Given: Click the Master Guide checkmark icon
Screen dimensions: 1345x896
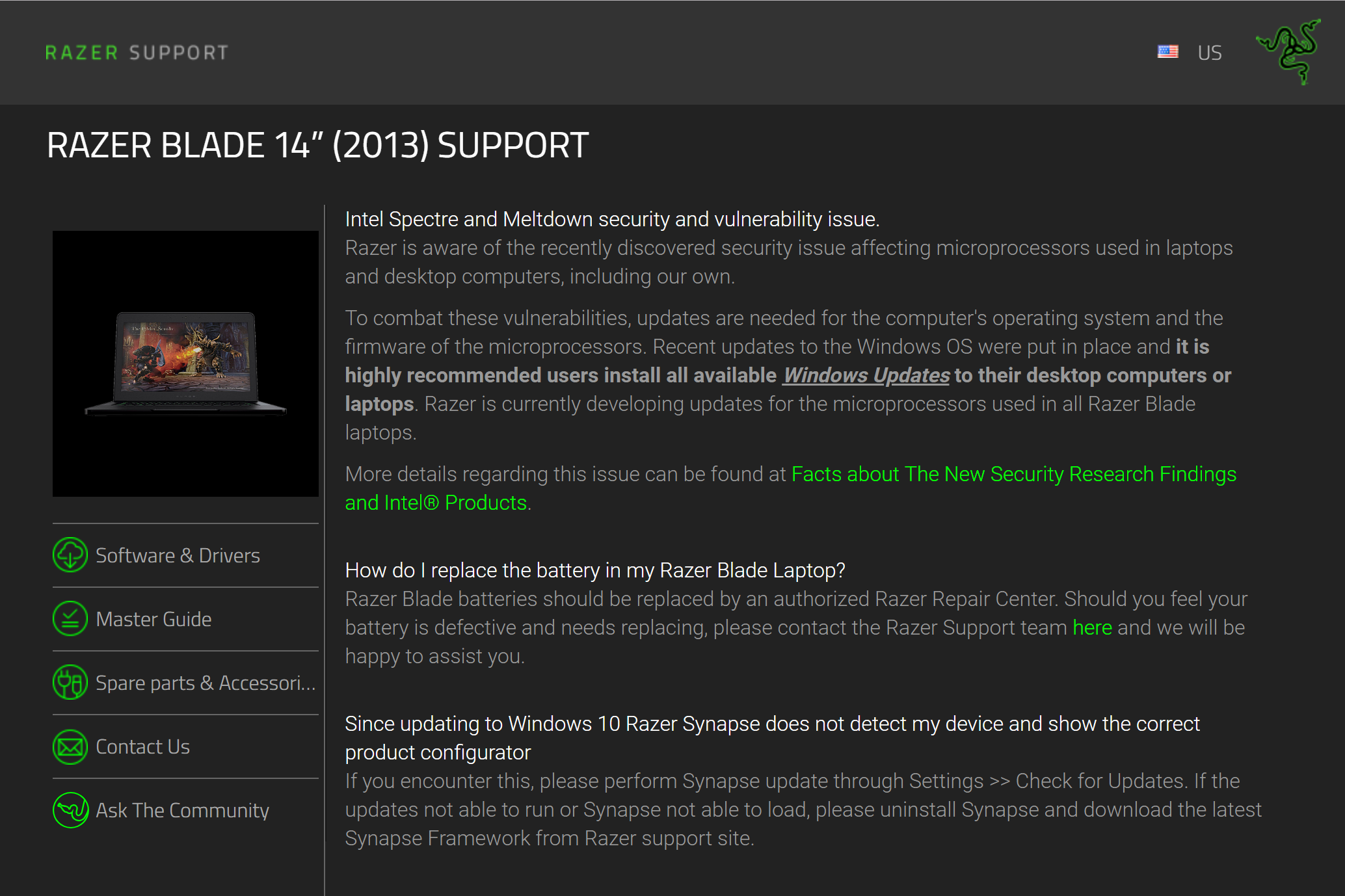Looking at the screenshot, I should [70, 619].
